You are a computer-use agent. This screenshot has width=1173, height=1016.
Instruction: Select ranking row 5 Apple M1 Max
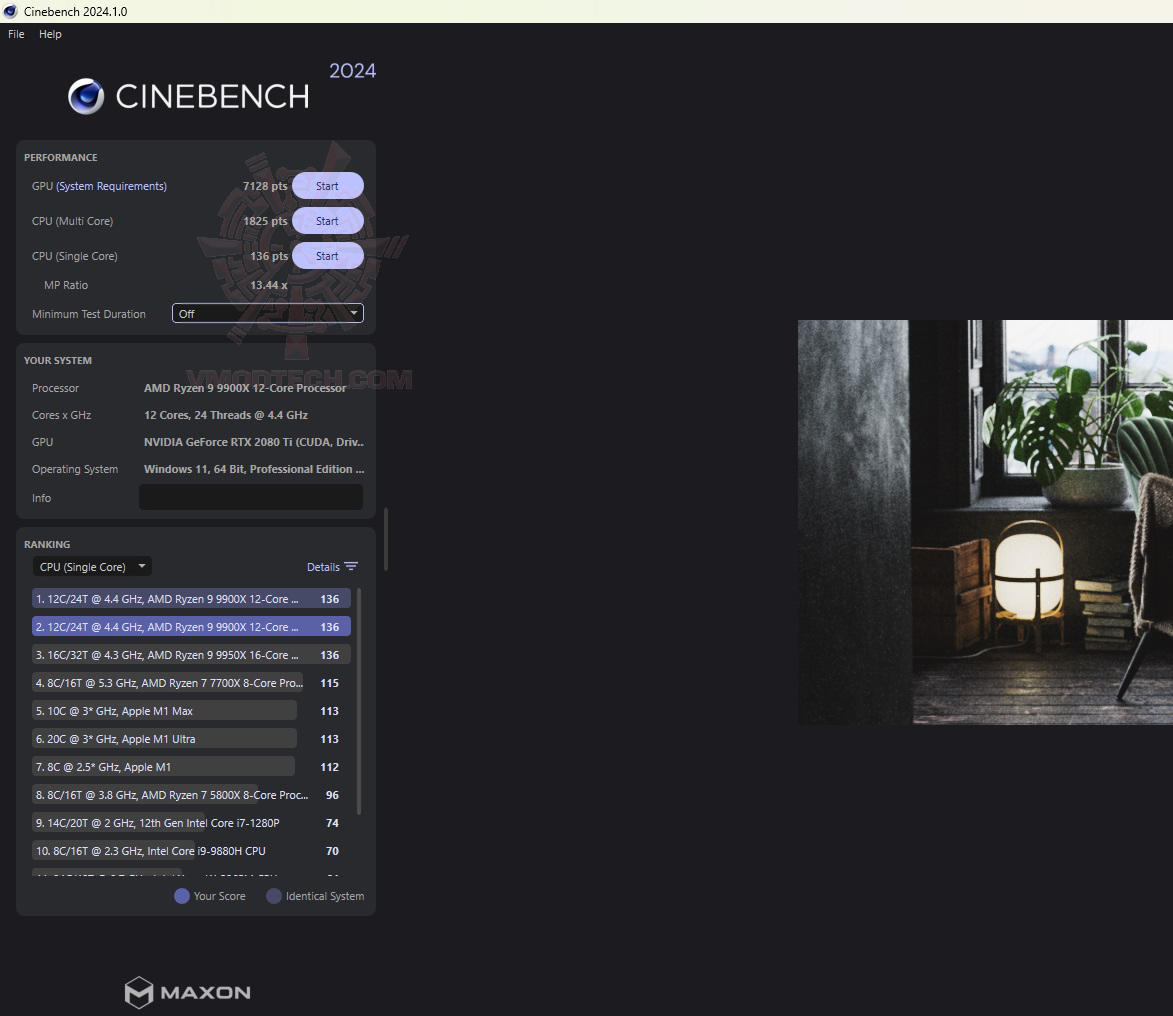[x=192, y=711]
